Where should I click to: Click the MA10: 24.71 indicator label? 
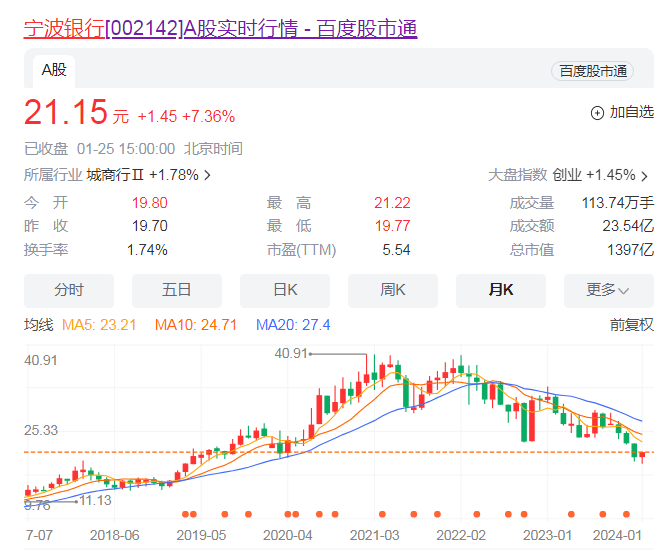pyautogui.click(x=195, y=325)
